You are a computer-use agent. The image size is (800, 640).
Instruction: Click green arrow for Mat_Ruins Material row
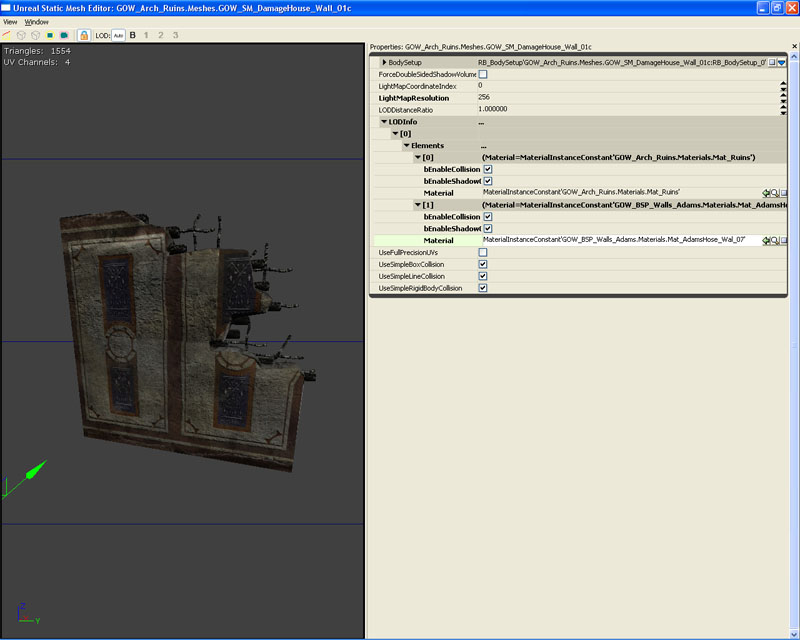coord(766,193)
